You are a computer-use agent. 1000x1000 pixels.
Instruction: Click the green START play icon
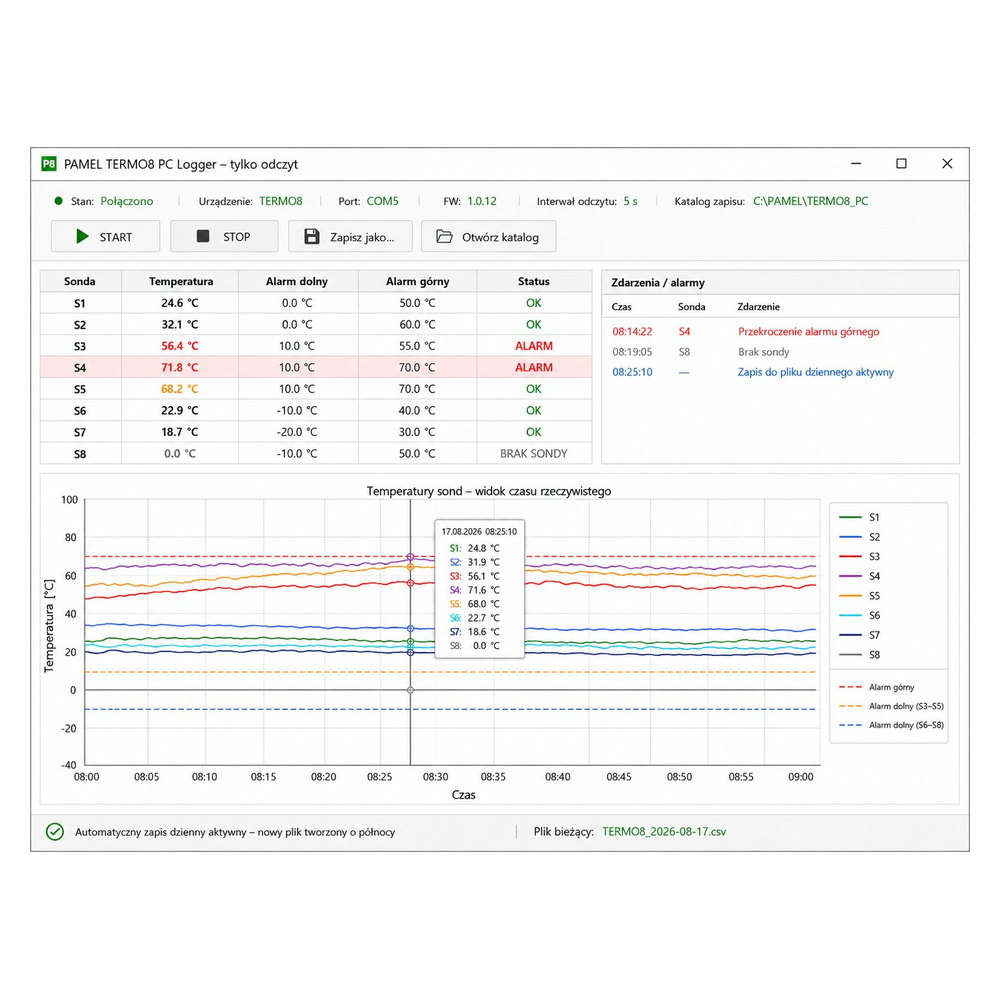pos(82,237)
